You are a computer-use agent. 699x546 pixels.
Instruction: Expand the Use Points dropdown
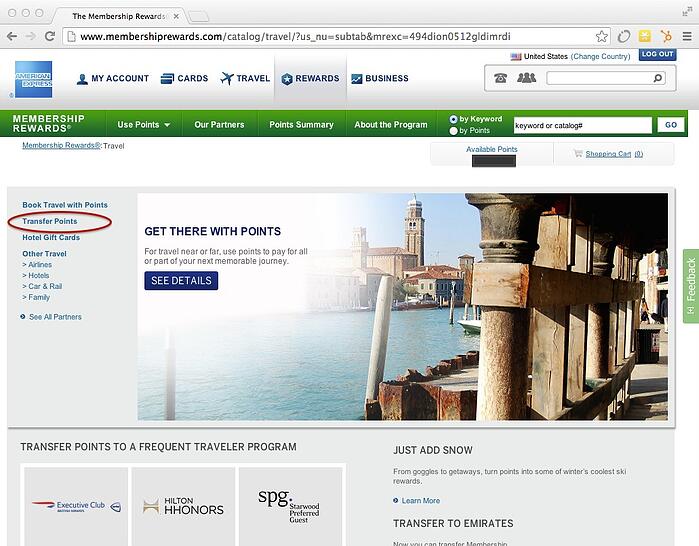143,125
